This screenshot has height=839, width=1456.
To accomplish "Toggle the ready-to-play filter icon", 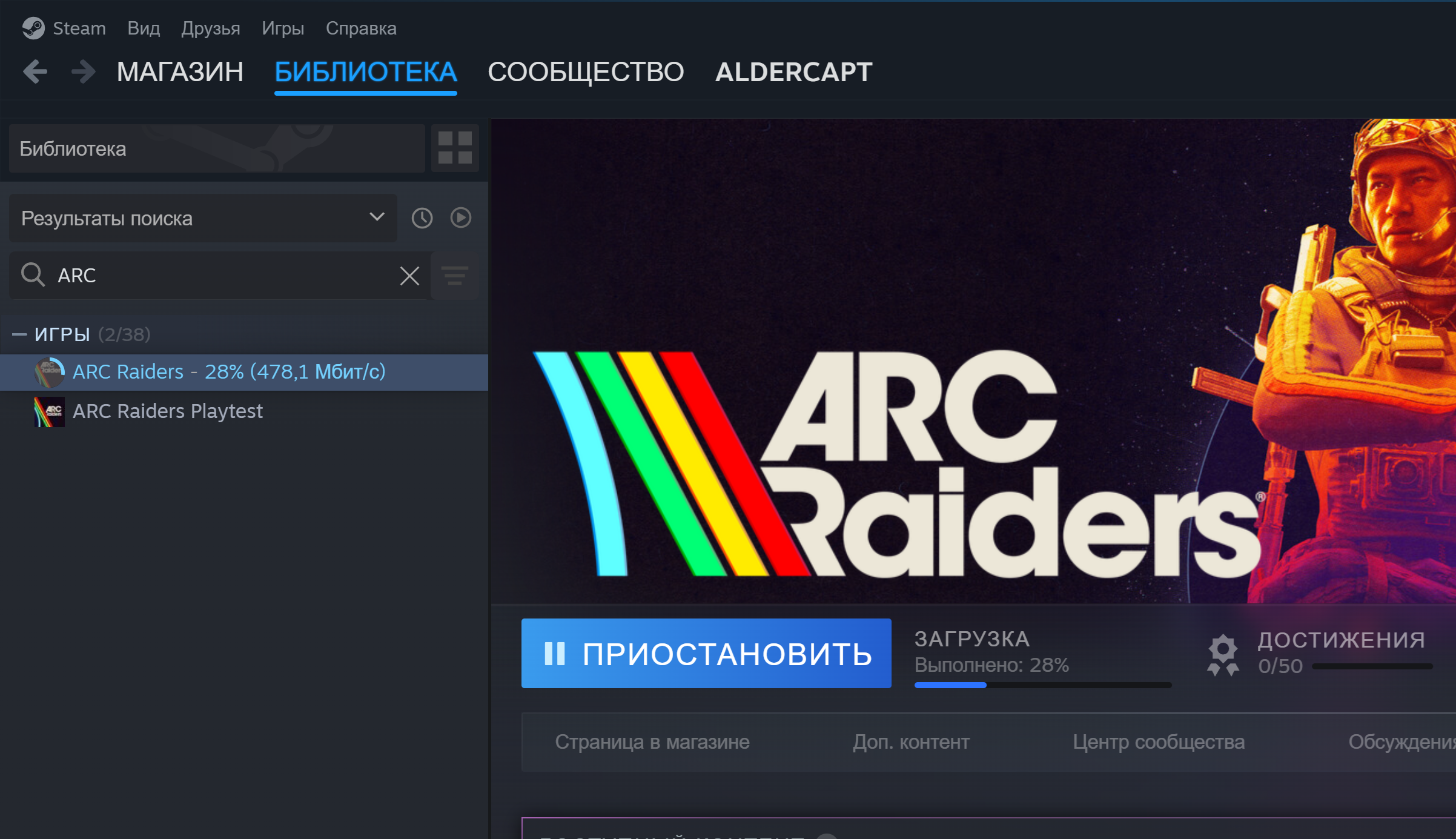I will coord(461,218).
